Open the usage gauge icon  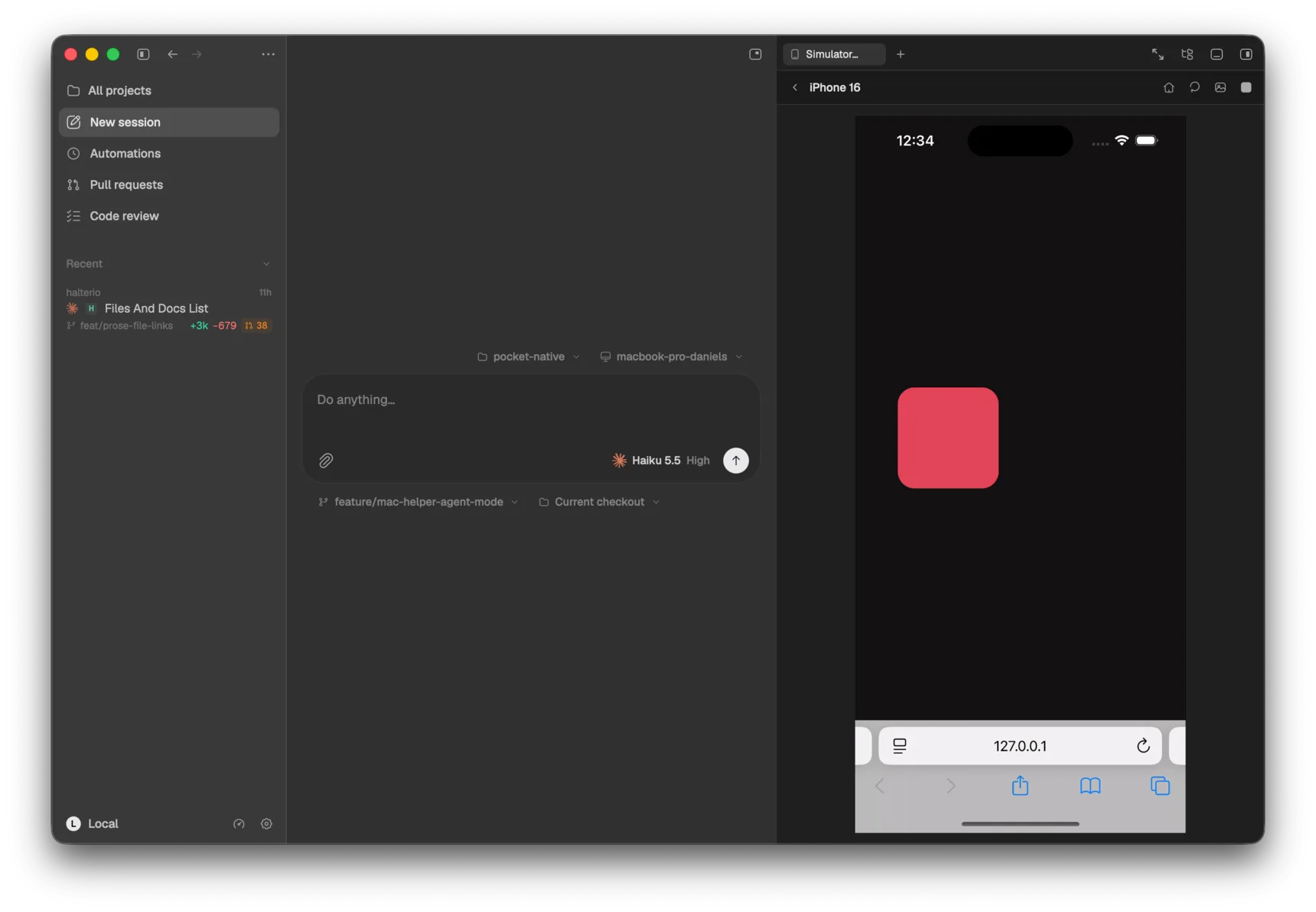[239, 824]
